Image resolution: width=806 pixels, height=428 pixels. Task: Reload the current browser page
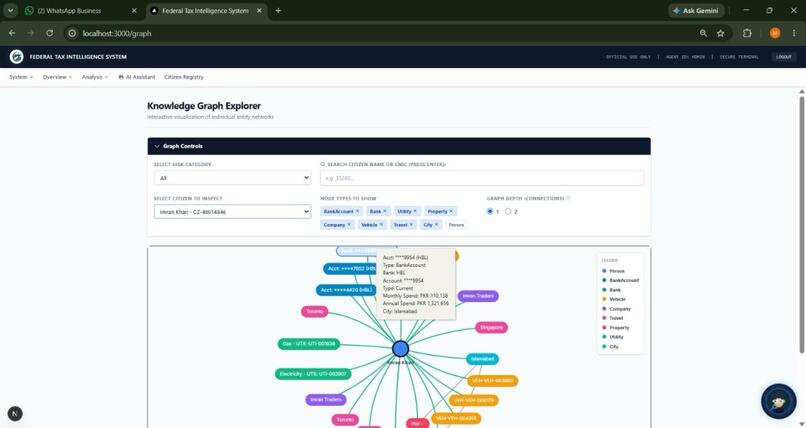coord(49,33)
